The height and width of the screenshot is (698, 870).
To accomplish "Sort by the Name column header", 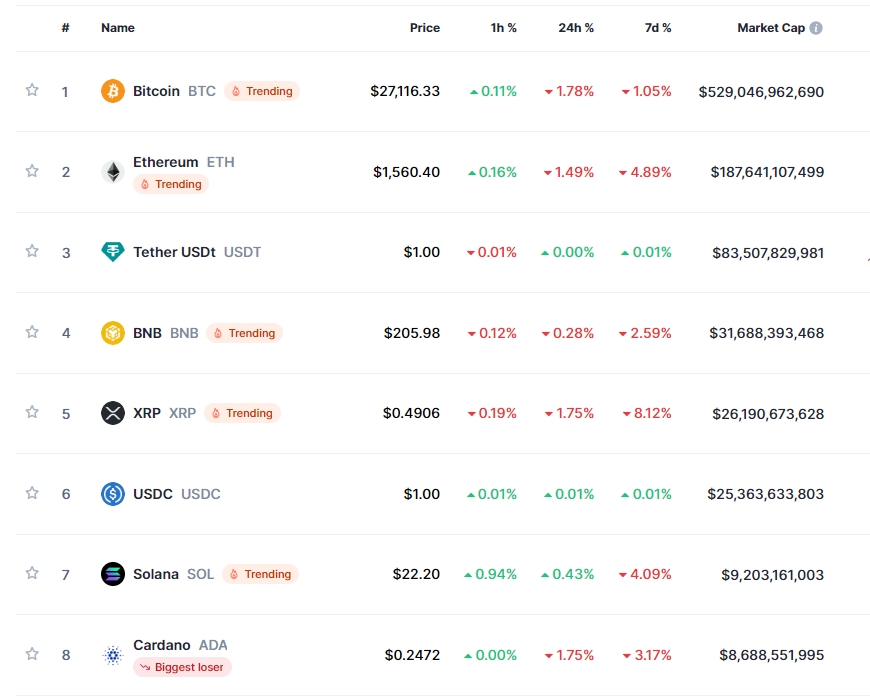I will tap(118, 28).
